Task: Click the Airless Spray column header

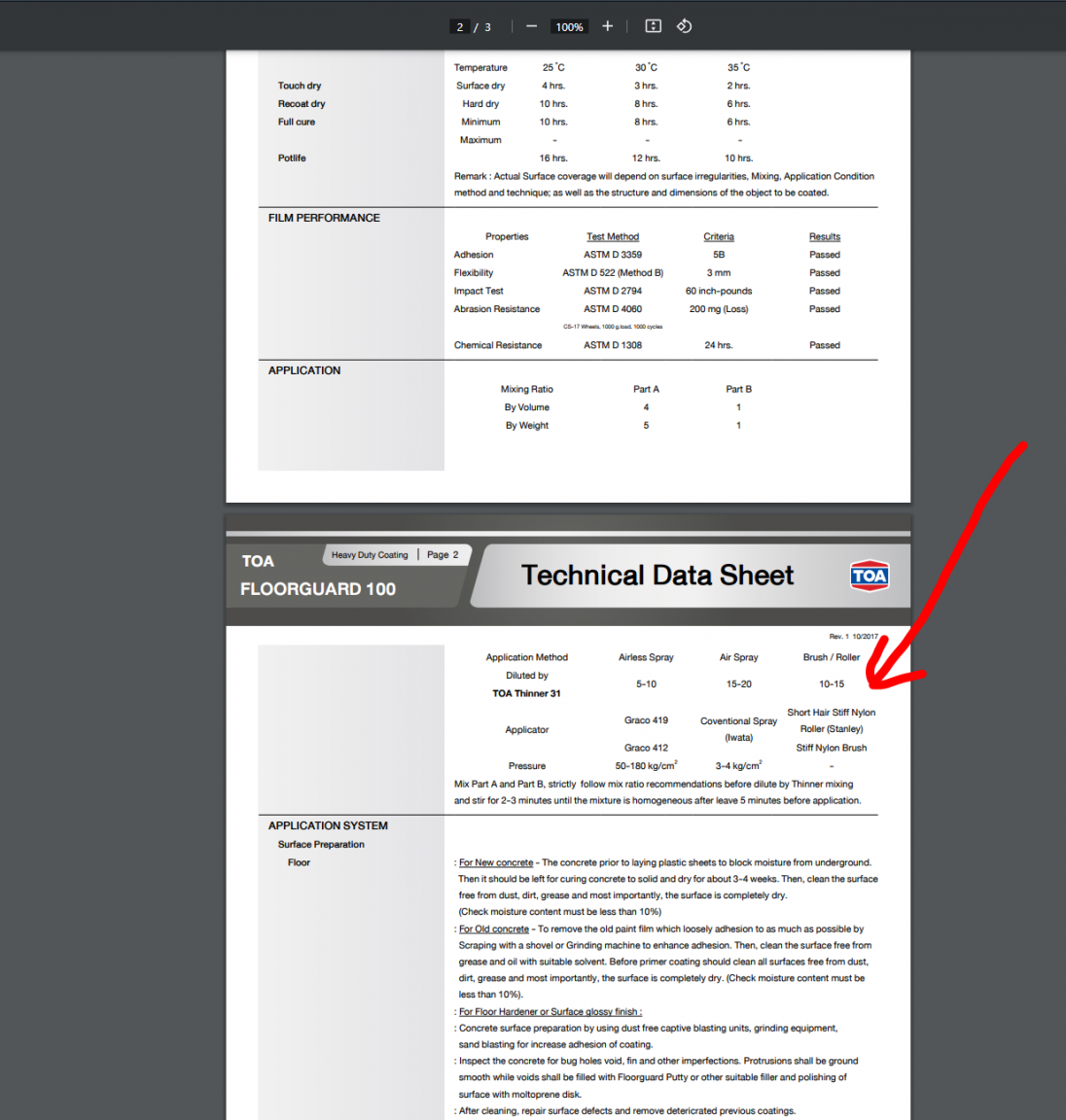Action: point(646,657)
